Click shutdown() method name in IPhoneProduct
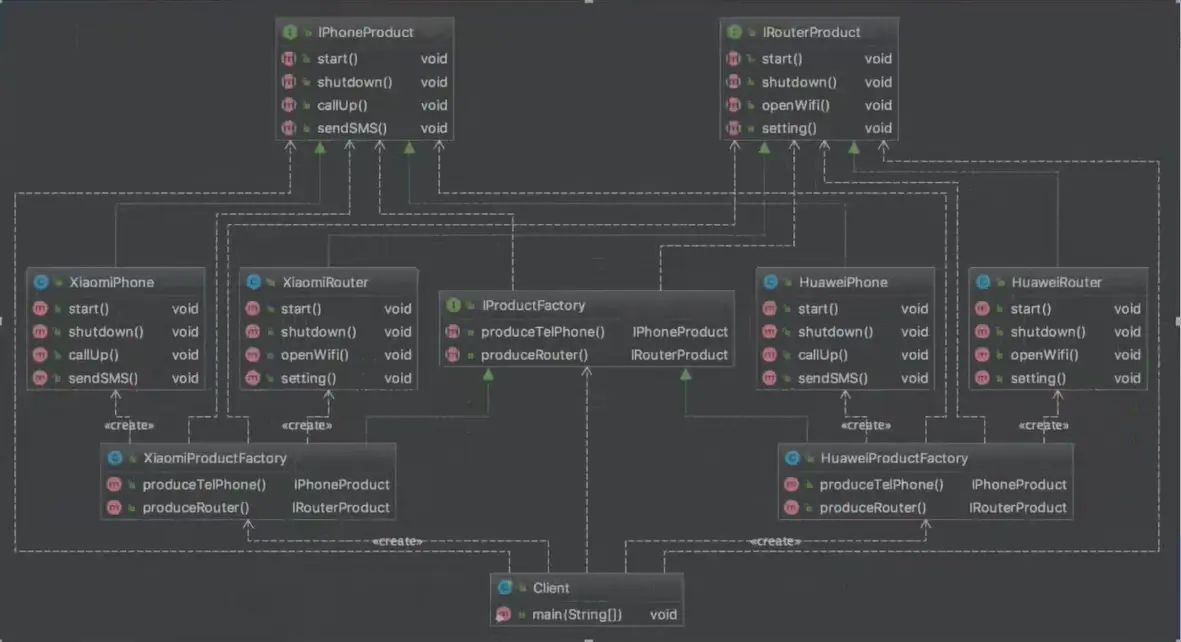The width and height of the screenshot is (1181, 642). (355, 82)
